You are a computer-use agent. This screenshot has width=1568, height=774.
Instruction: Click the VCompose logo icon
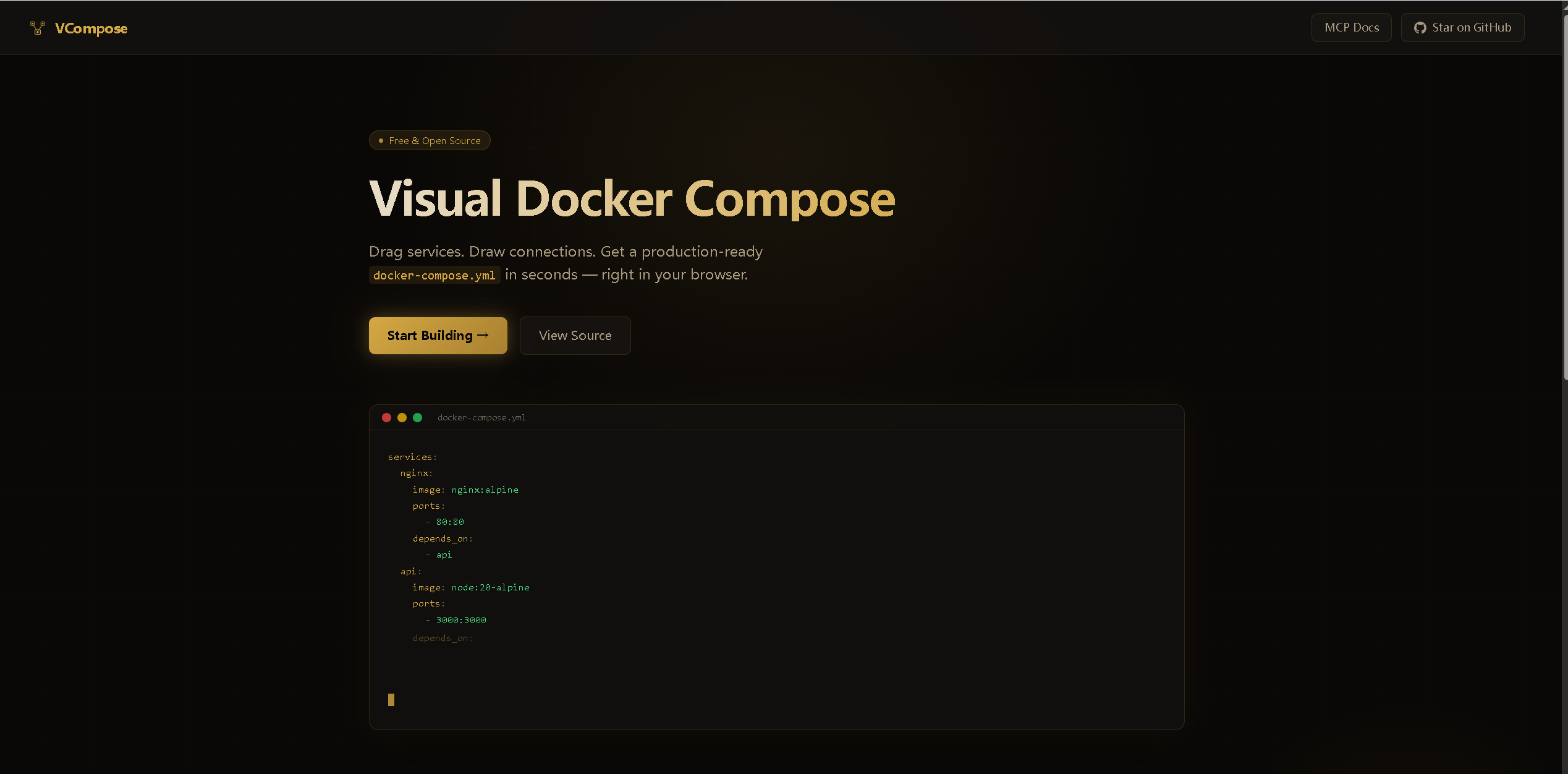38,28
